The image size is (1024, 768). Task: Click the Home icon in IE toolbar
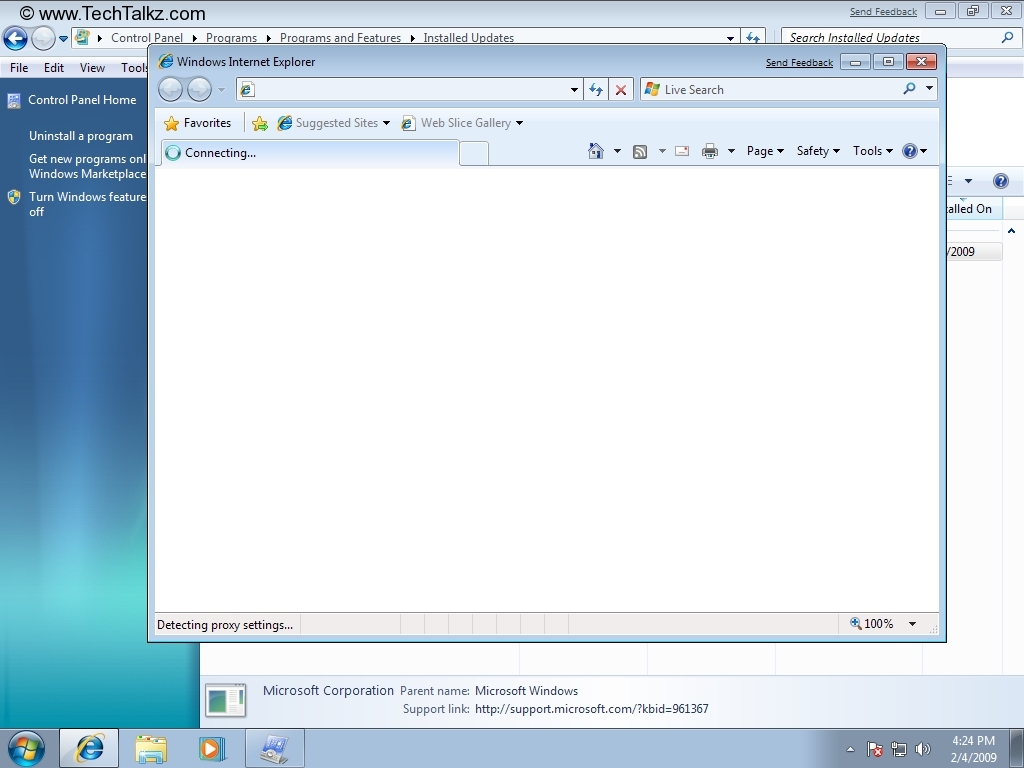(596, 151)
